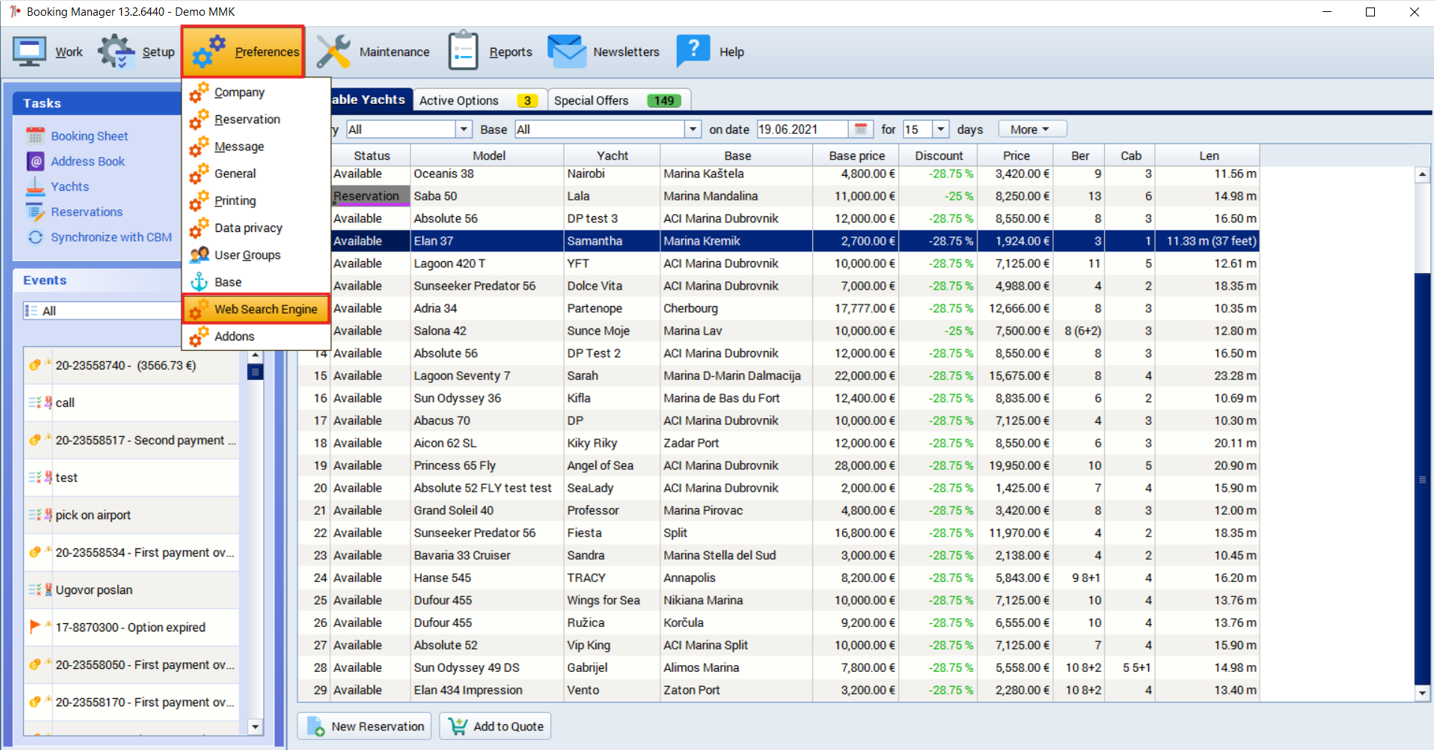Image resolution: width=1435 pixels, height=750 pixels.
Task: Click the User Groups people icon
Action: [199, 255]
